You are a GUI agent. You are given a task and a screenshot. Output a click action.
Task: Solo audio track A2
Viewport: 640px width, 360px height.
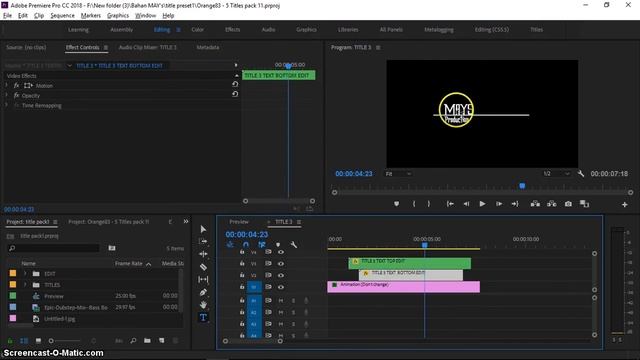(x=293, y=312)
